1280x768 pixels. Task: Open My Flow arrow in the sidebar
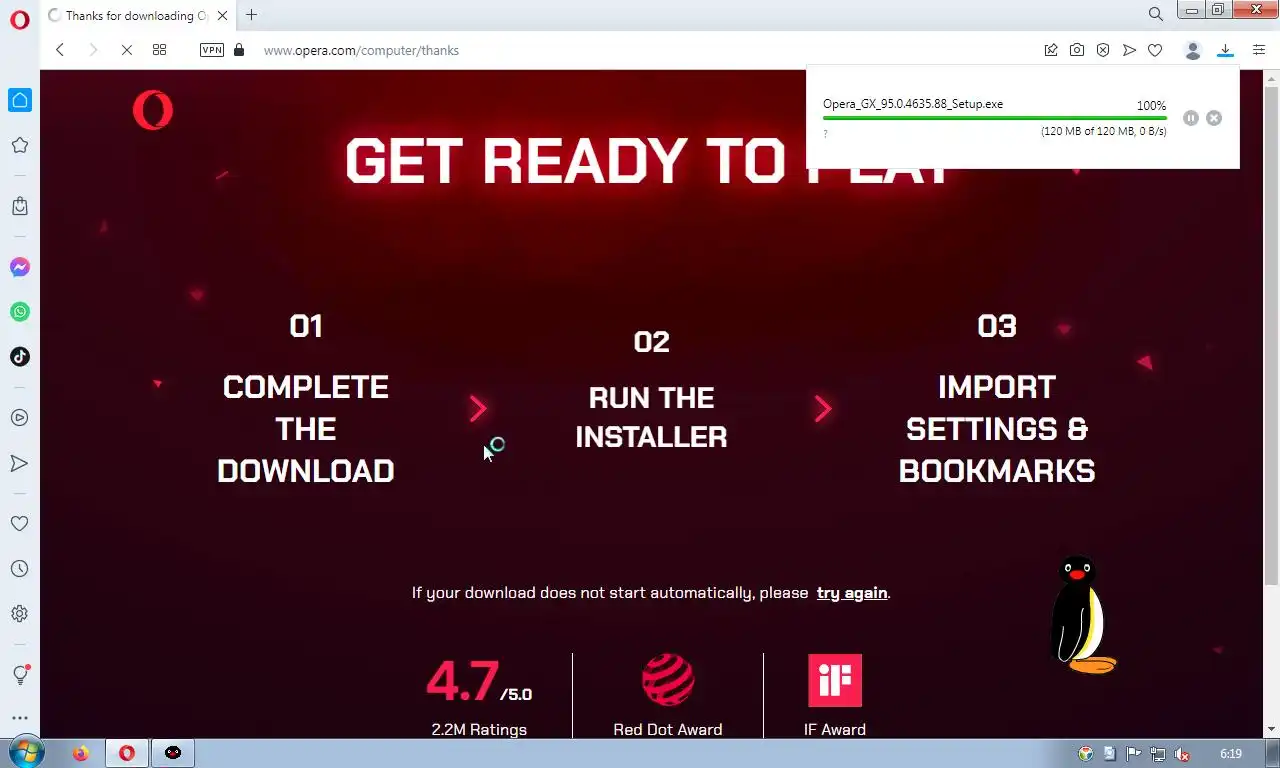click(20, 463)
